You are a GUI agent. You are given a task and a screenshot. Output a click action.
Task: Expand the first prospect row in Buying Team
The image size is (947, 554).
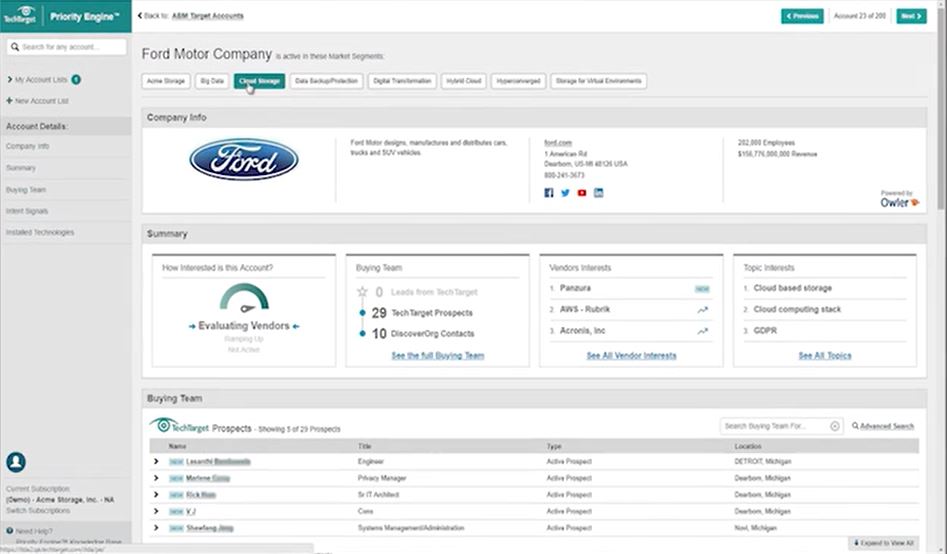(x=156, y=462)
